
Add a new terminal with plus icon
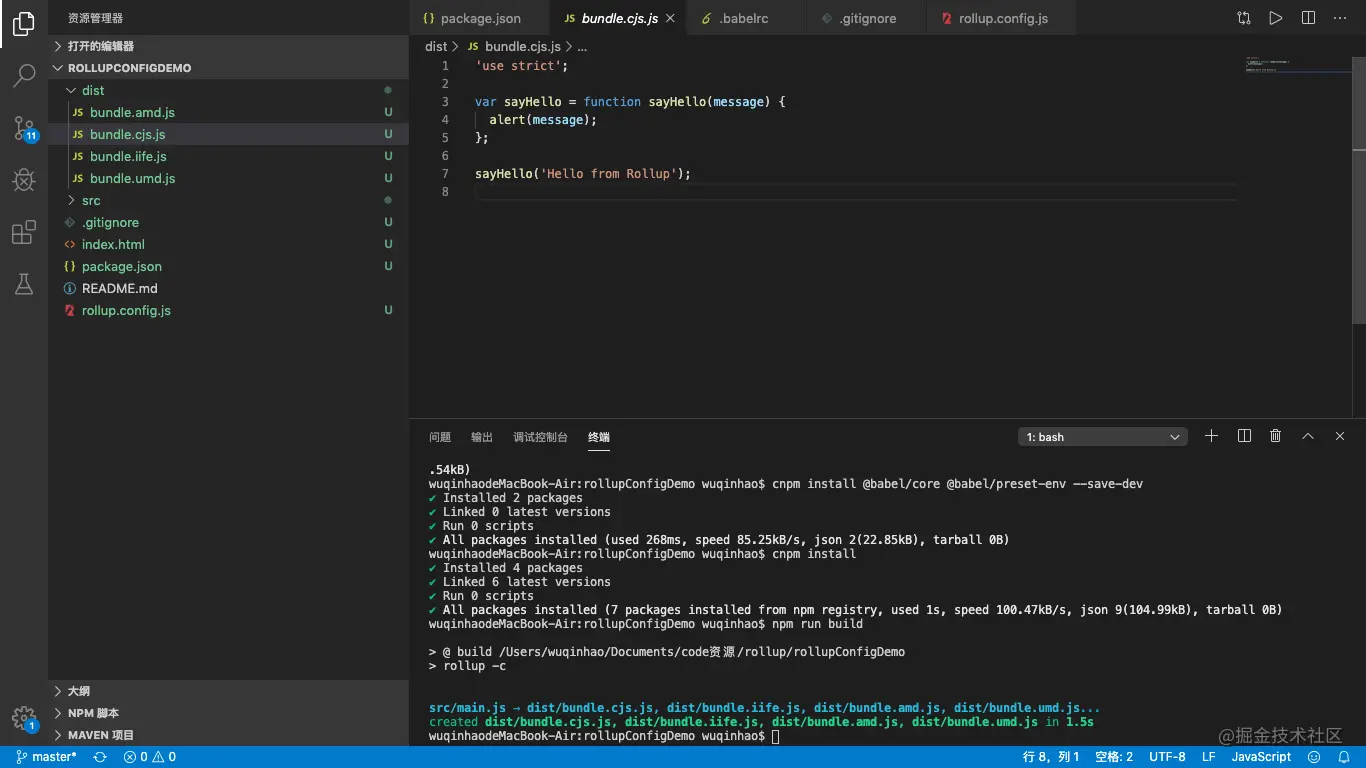(x=1211, y=436)
